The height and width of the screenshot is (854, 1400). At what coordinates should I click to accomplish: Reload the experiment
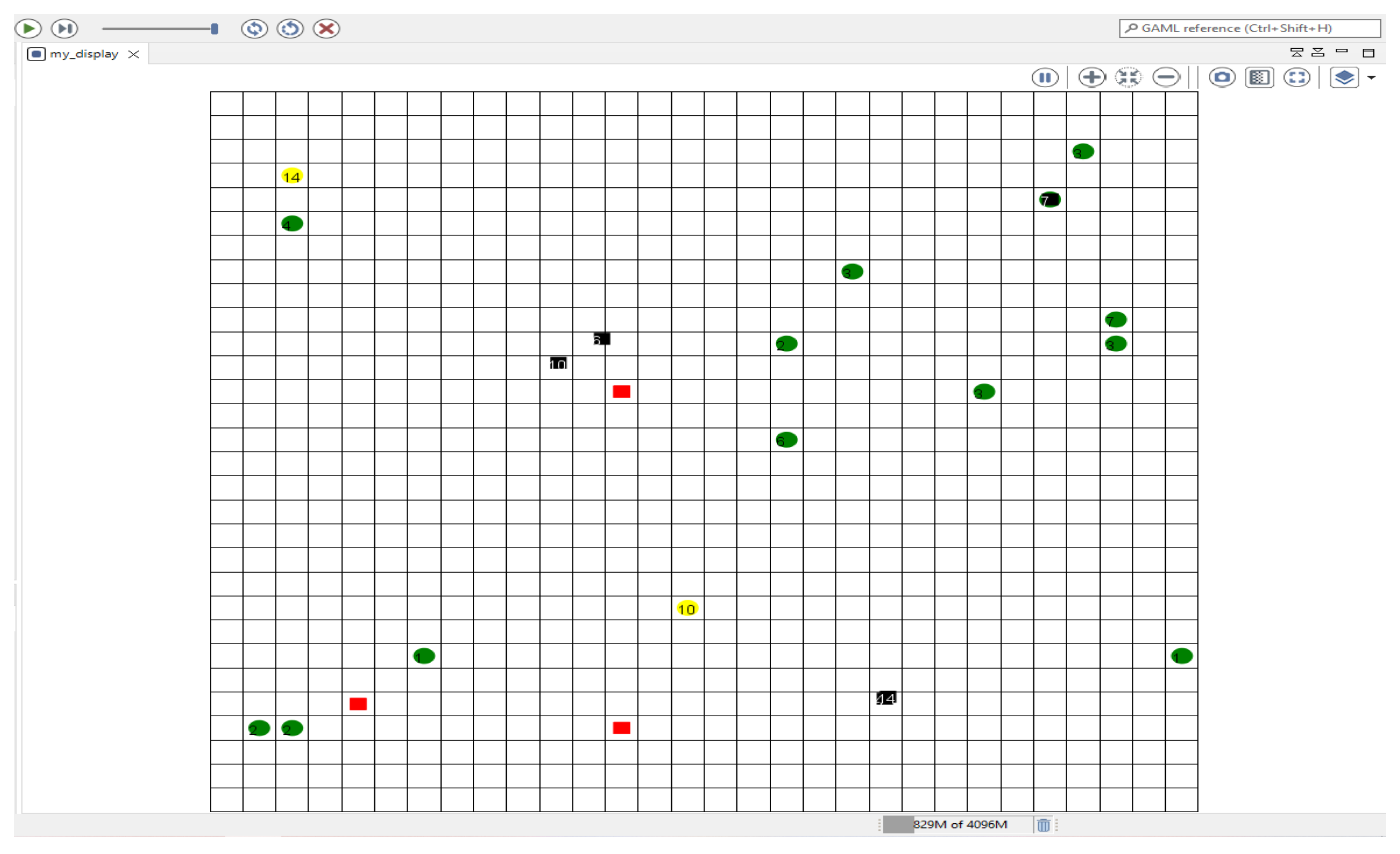[x=290, y=28]
